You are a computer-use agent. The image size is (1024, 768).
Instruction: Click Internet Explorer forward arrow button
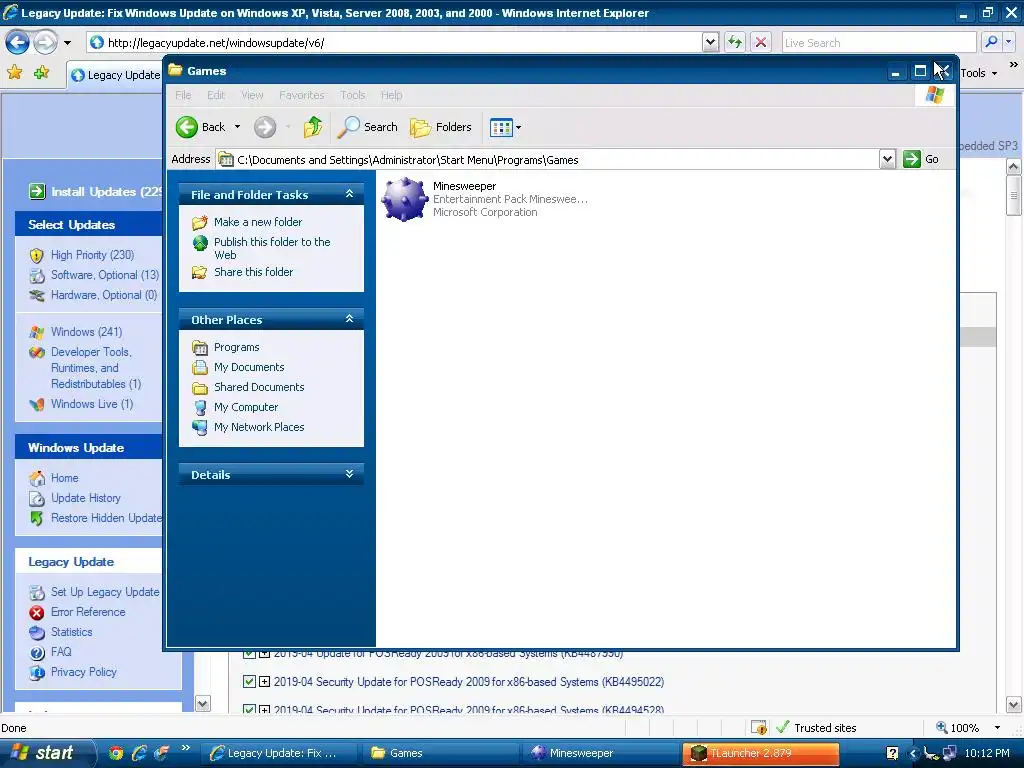tap(45, 42)
